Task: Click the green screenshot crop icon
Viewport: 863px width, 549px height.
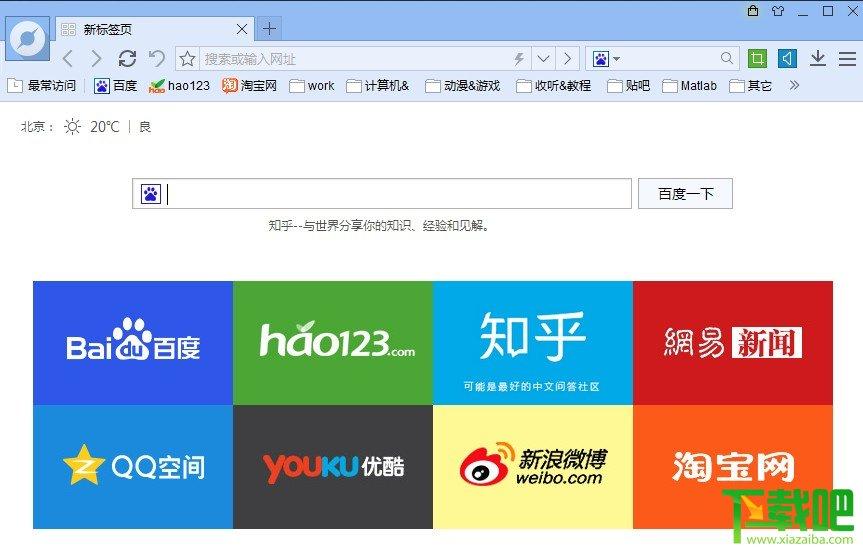Action: [x=757, y=58]
